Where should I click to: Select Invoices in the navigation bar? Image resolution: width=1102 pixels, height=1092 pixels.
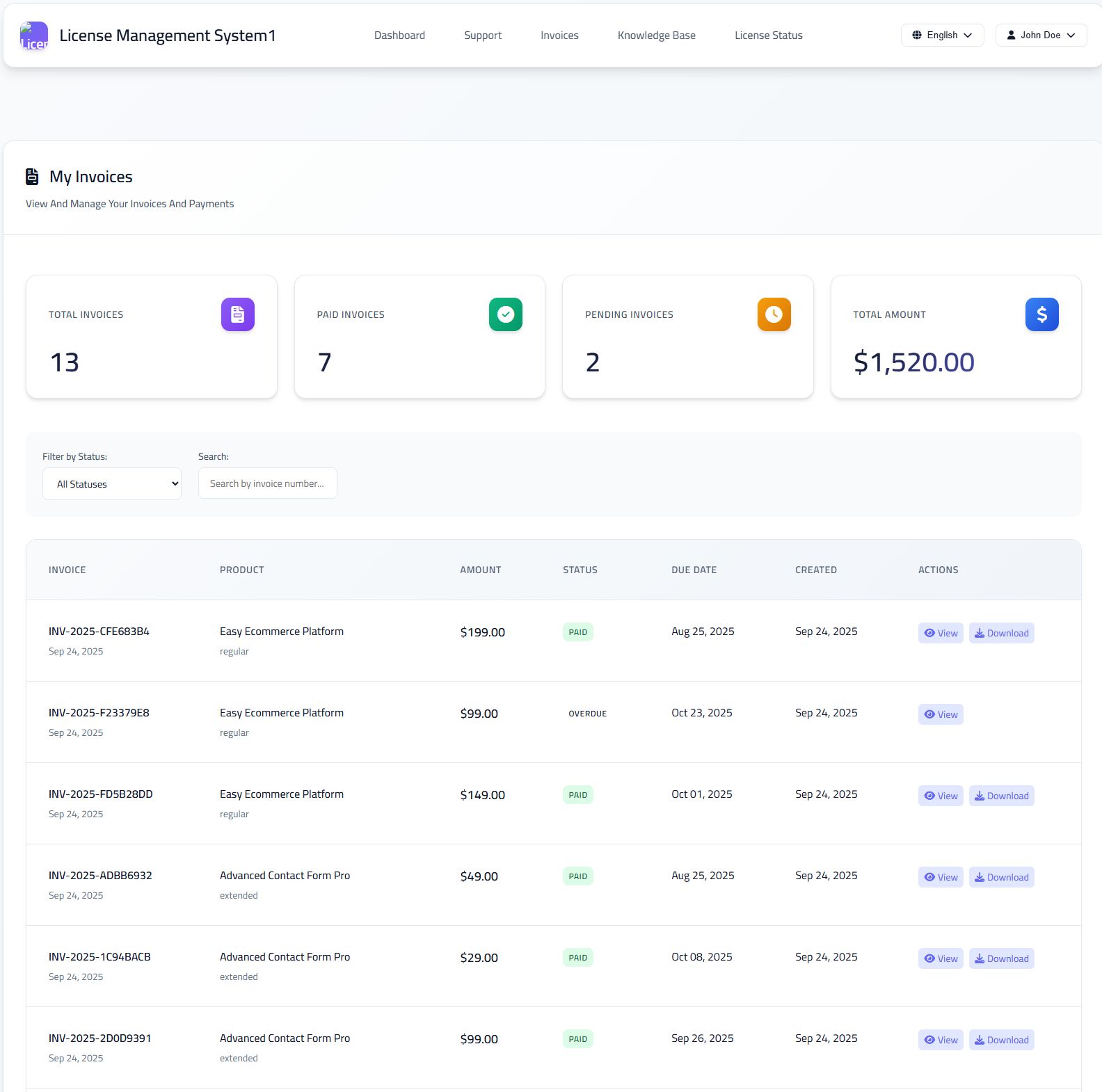(559, 35)
